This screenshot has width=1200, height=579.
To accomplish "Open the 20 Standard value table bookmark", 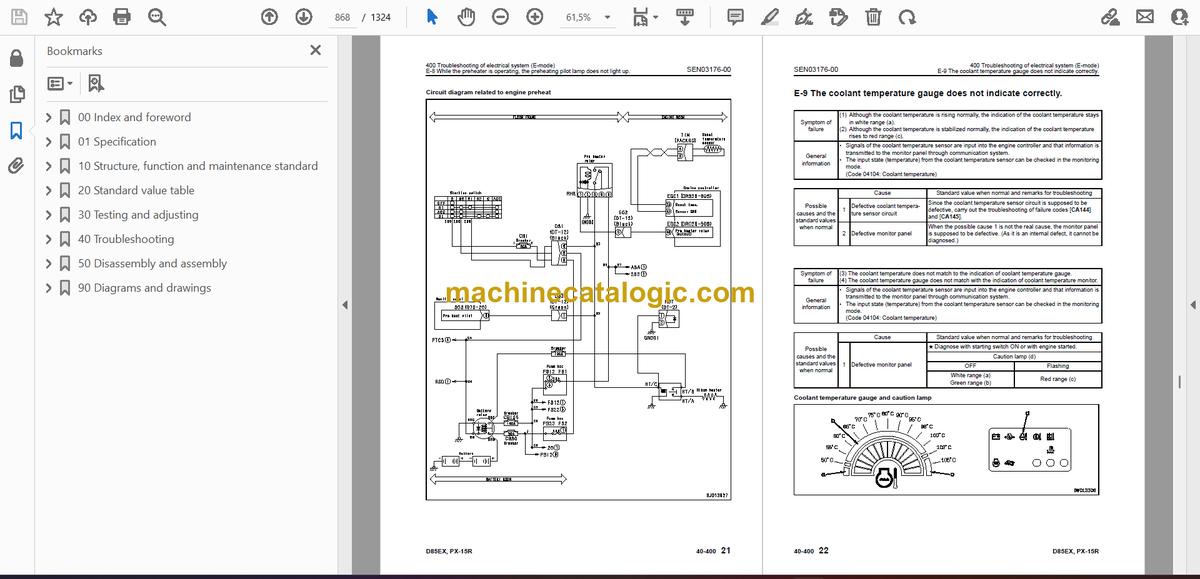I will point(136,190).
